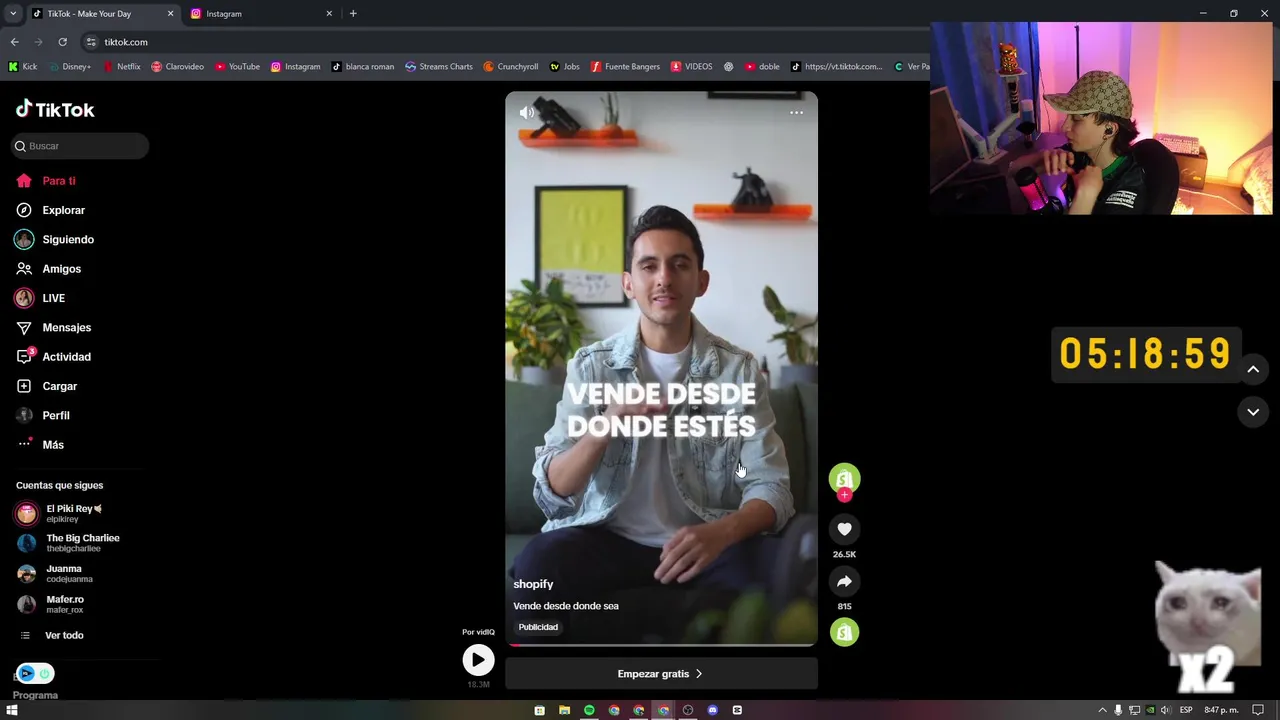
Task: Open the blanca roman bookmark
Action: 363,67
